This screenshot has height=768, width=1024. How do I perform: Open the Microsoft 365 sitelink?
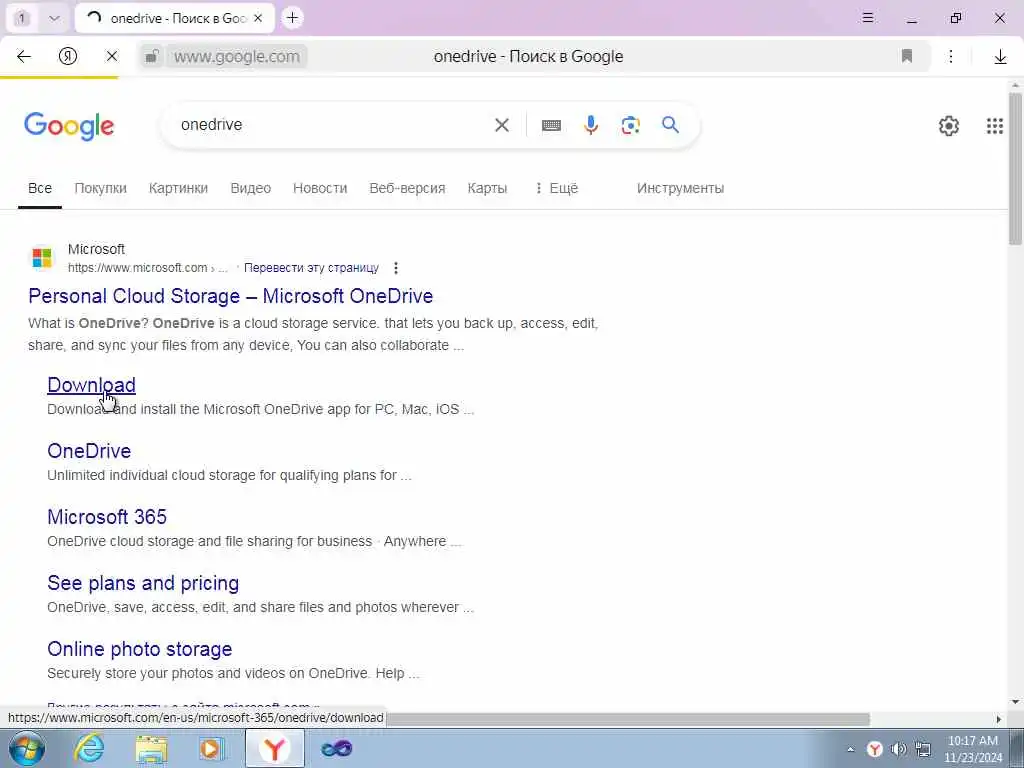(107, 517)
